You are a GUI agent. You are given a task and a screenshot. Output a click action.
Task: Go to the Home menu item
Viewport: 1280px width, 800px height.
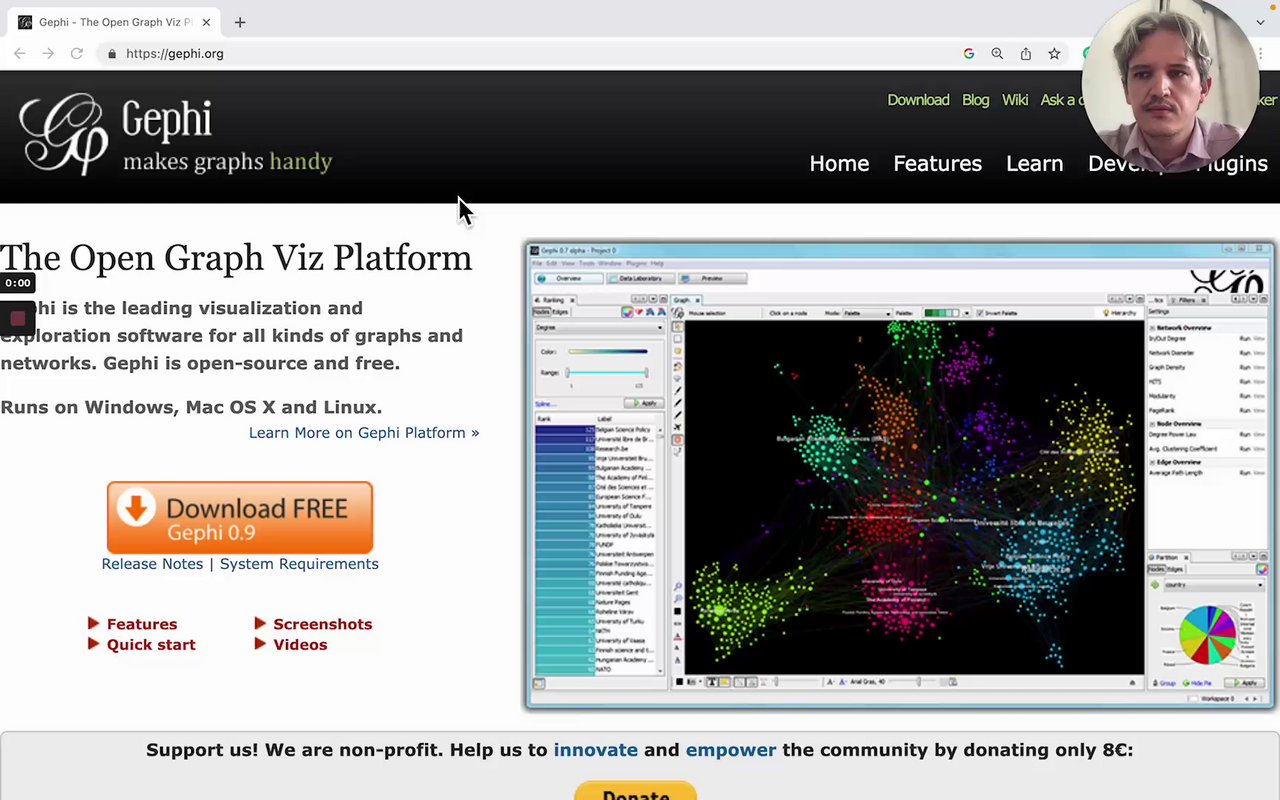point(839,164)
